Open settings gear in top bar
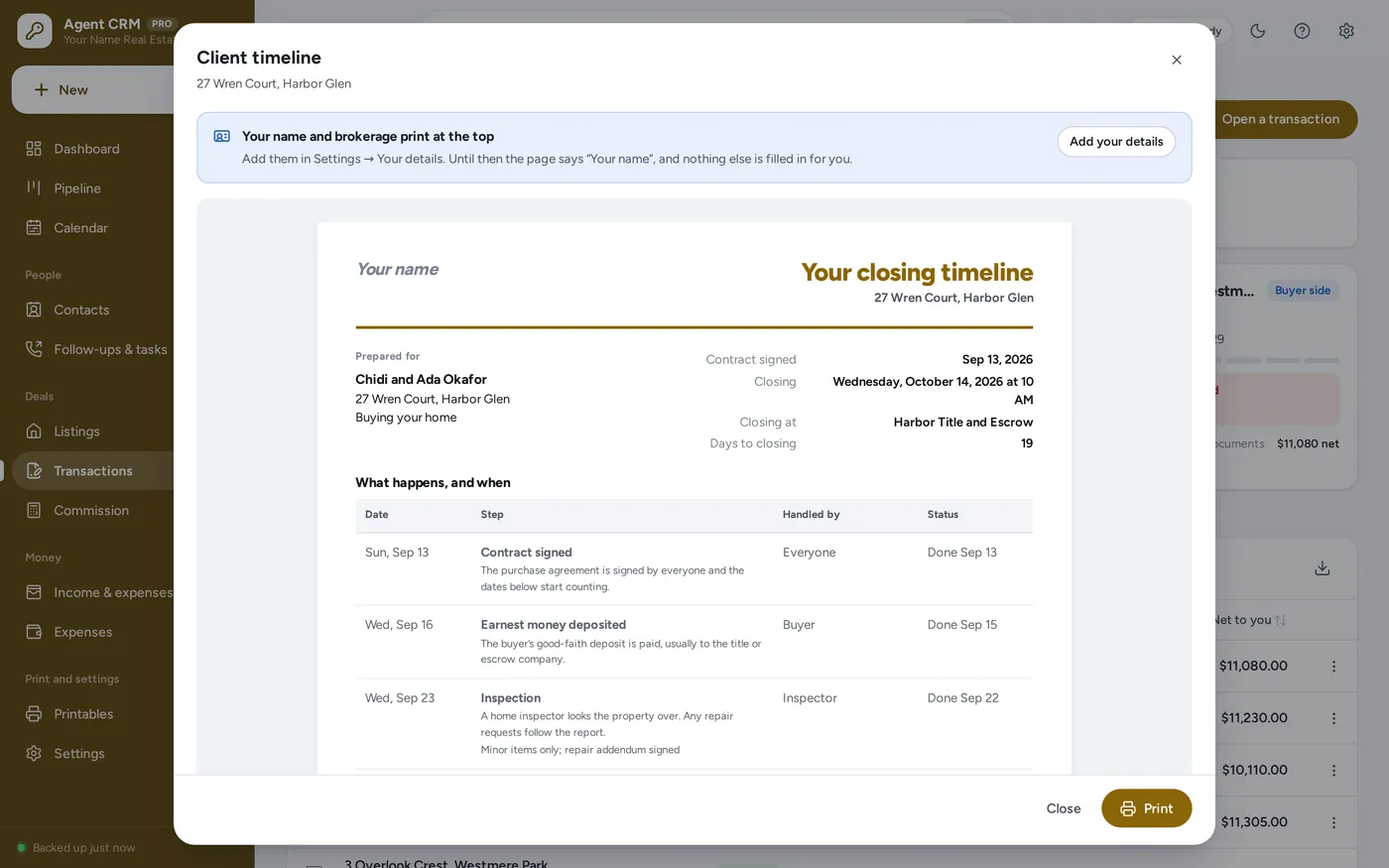Screen dimensions: 1389x868 1346,31
